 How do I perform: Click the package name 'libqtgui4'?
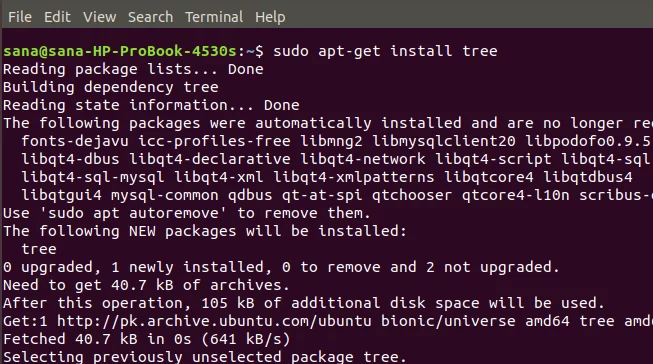(x=62, y=195)
